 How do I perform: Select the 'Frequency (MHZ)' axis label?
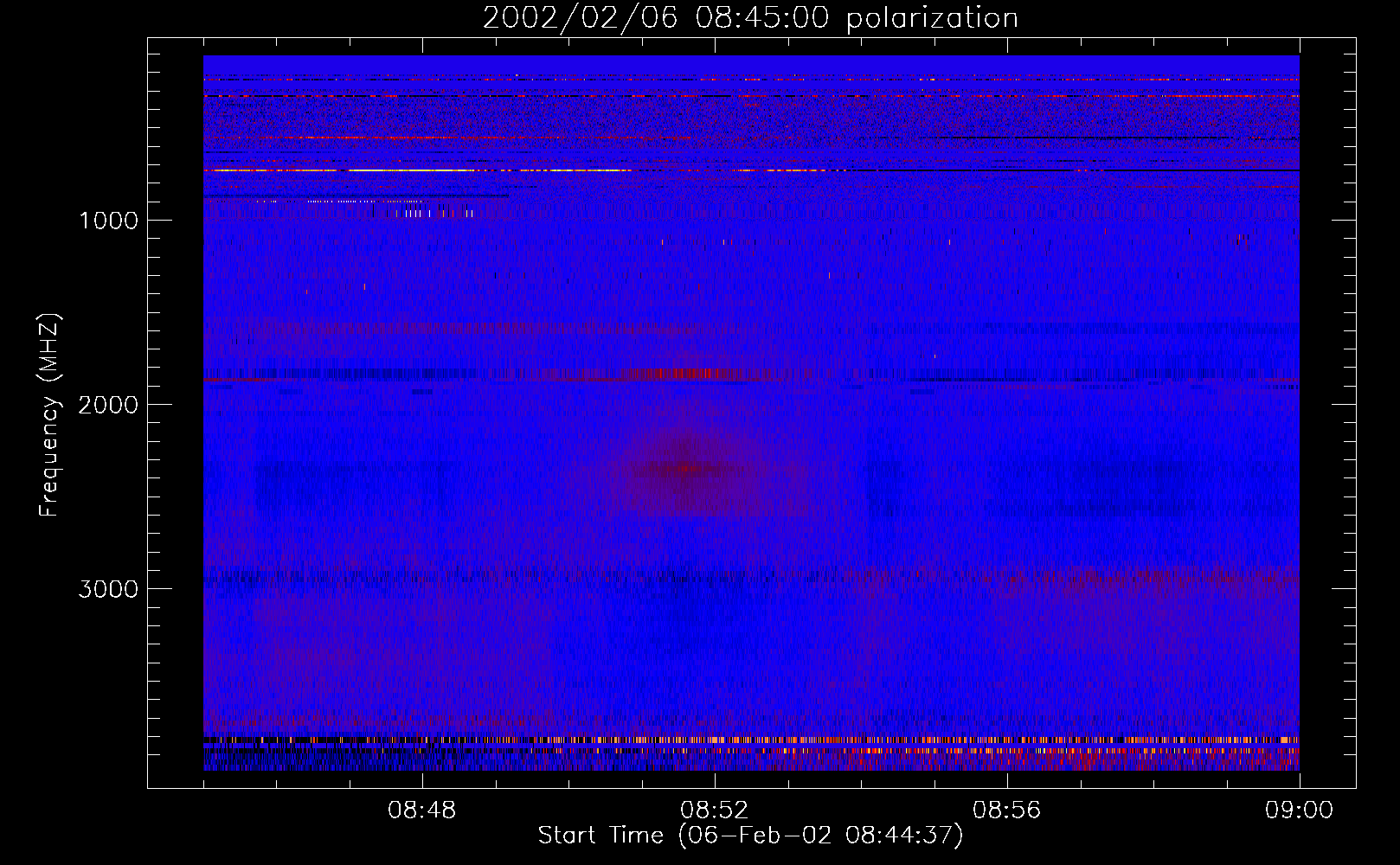[x=49, y=415]
